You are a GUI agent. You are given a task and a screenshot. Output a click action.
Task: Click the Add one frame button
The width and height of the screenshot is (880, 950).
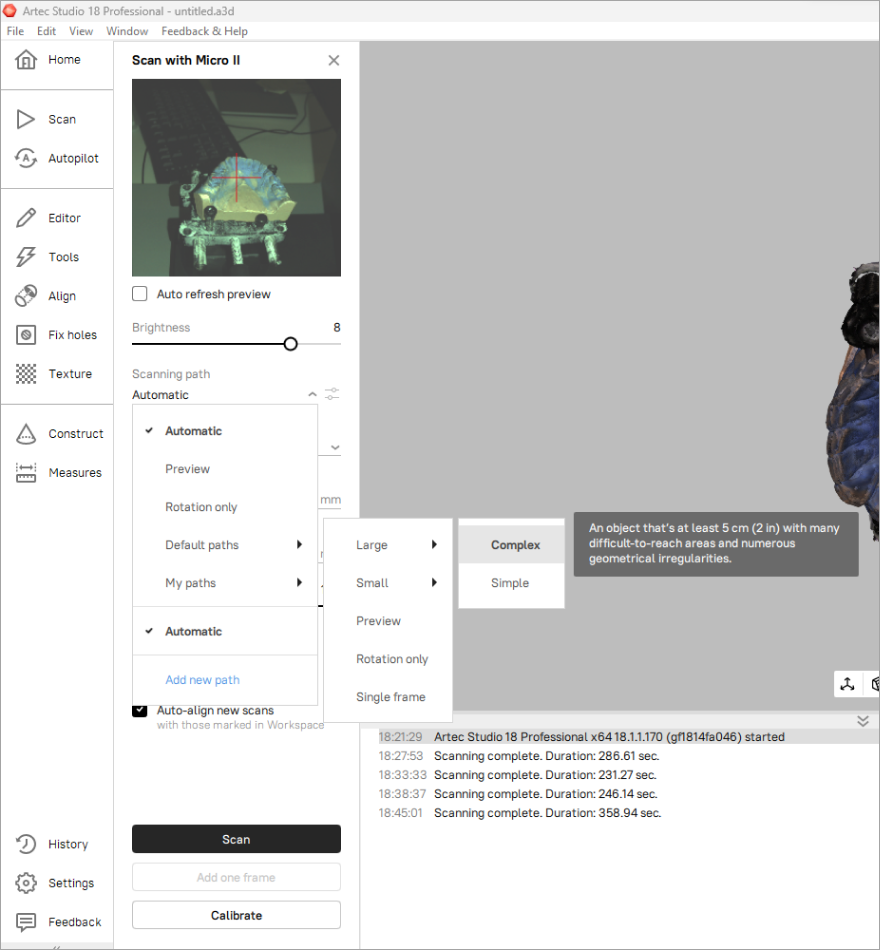tap(236, 877)
